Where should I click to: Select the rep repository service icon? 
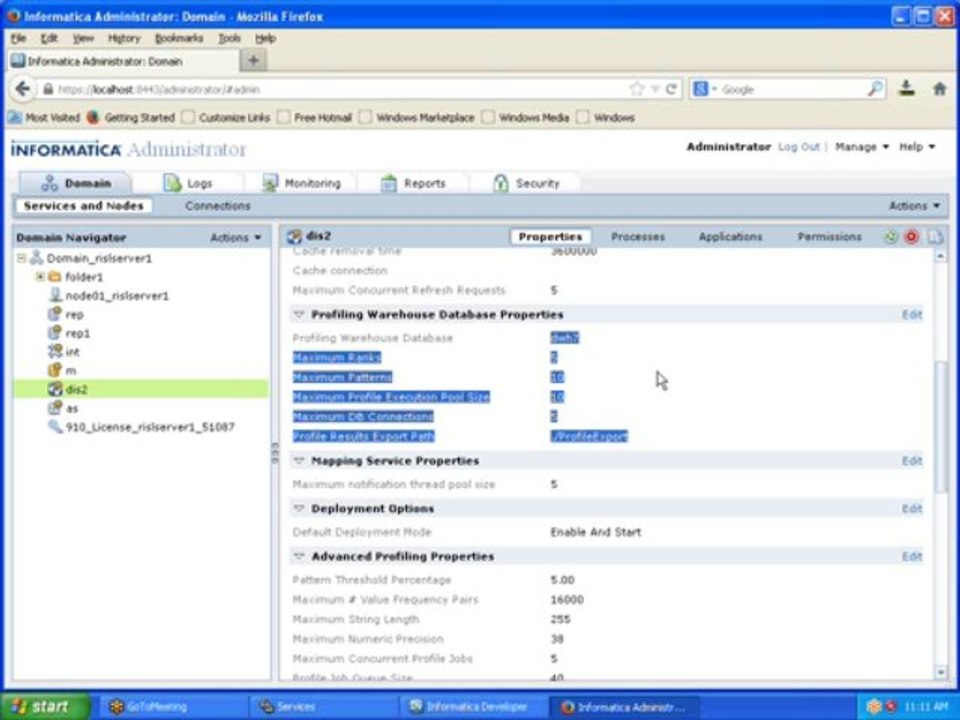(x=55, y=314)
